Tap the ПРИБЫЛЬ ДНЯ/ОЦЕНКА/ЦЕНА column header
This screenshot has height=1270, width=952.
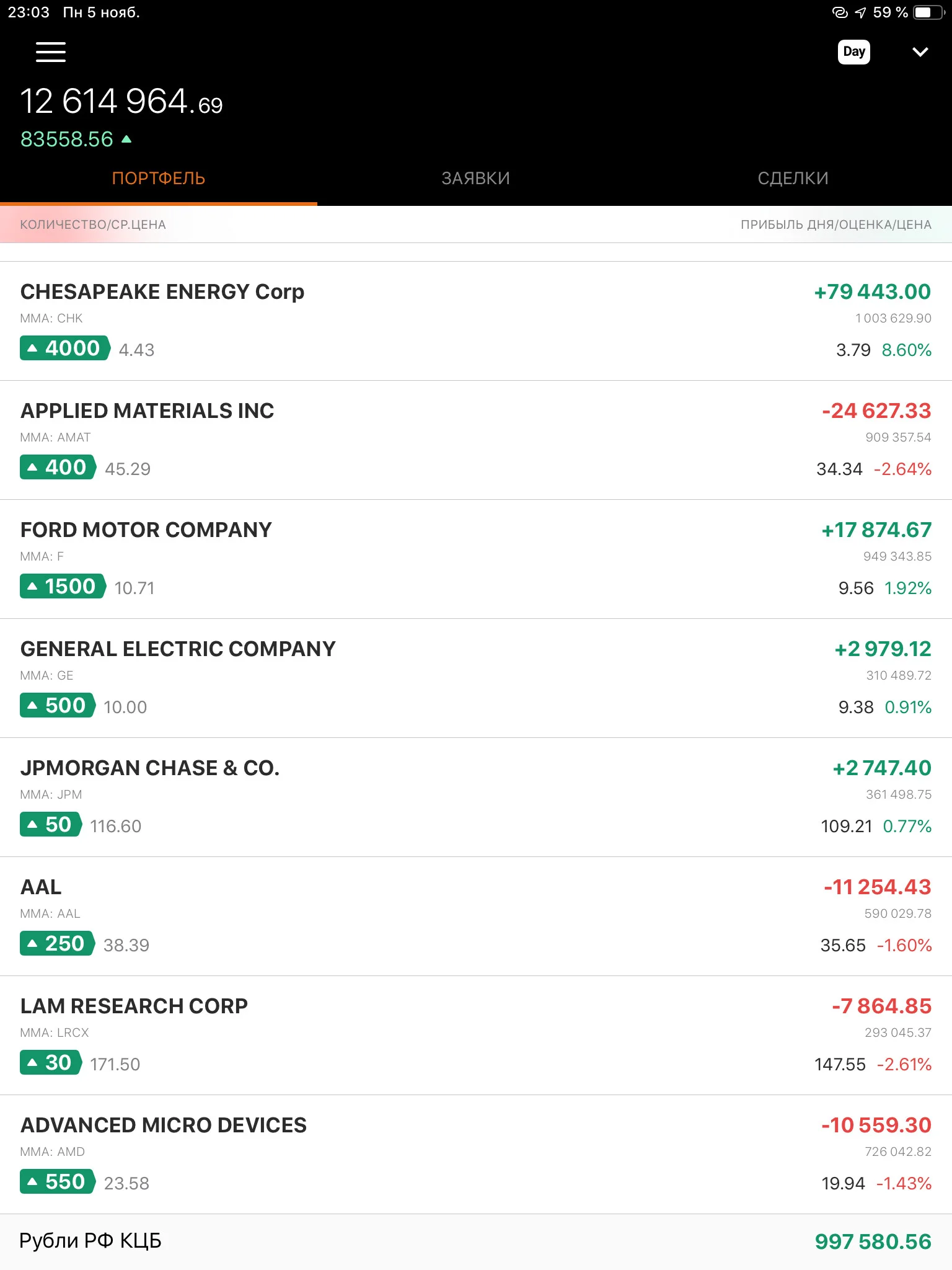tap(836, 224)
